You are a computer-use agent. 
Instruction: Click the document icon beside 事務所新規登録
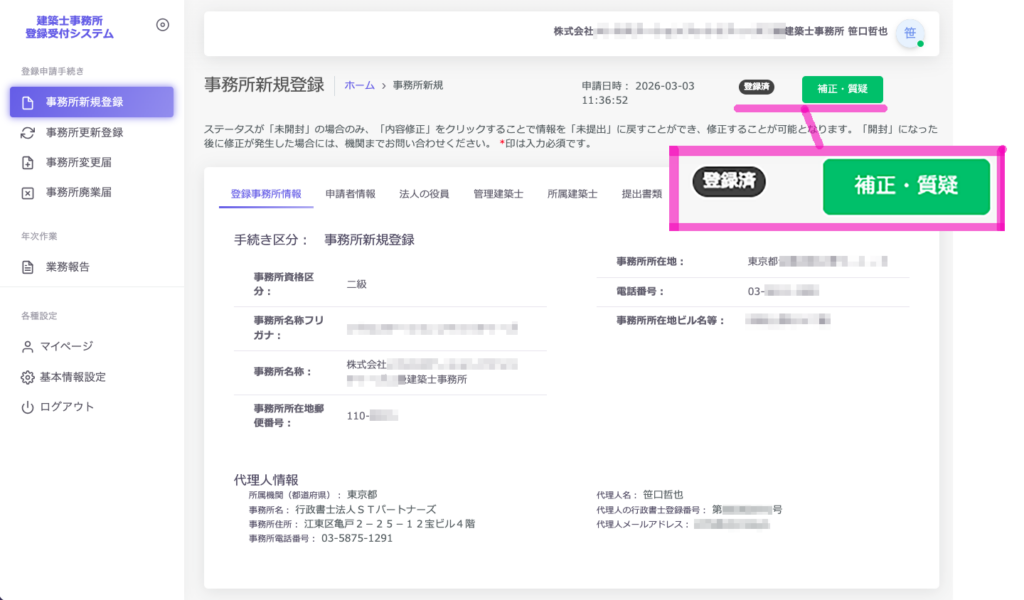pyautogui.click(x=27, y=103)
